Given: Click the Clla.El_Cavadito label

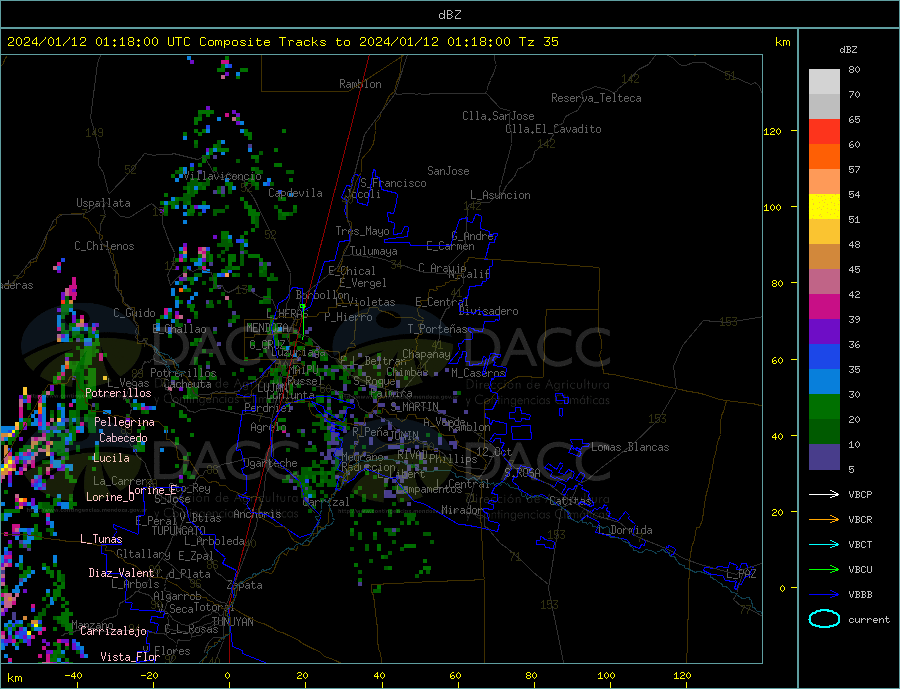Looking at the screenshot, I should (553, 129).
